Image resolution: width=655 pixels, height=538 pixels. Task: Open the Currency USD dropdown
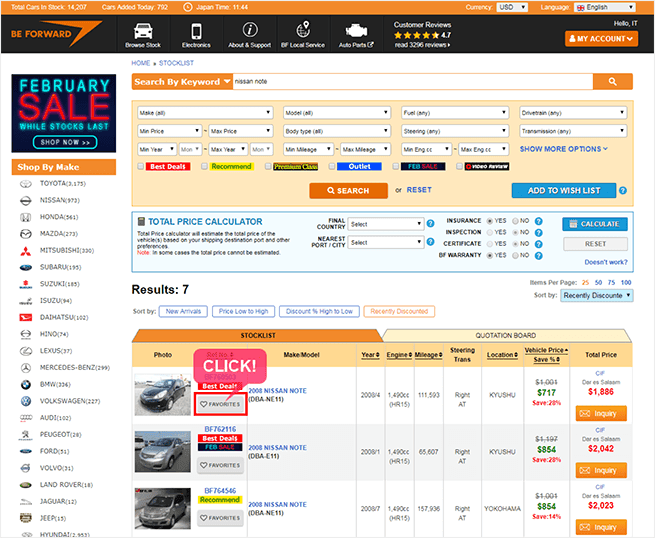tap(512, 7)
